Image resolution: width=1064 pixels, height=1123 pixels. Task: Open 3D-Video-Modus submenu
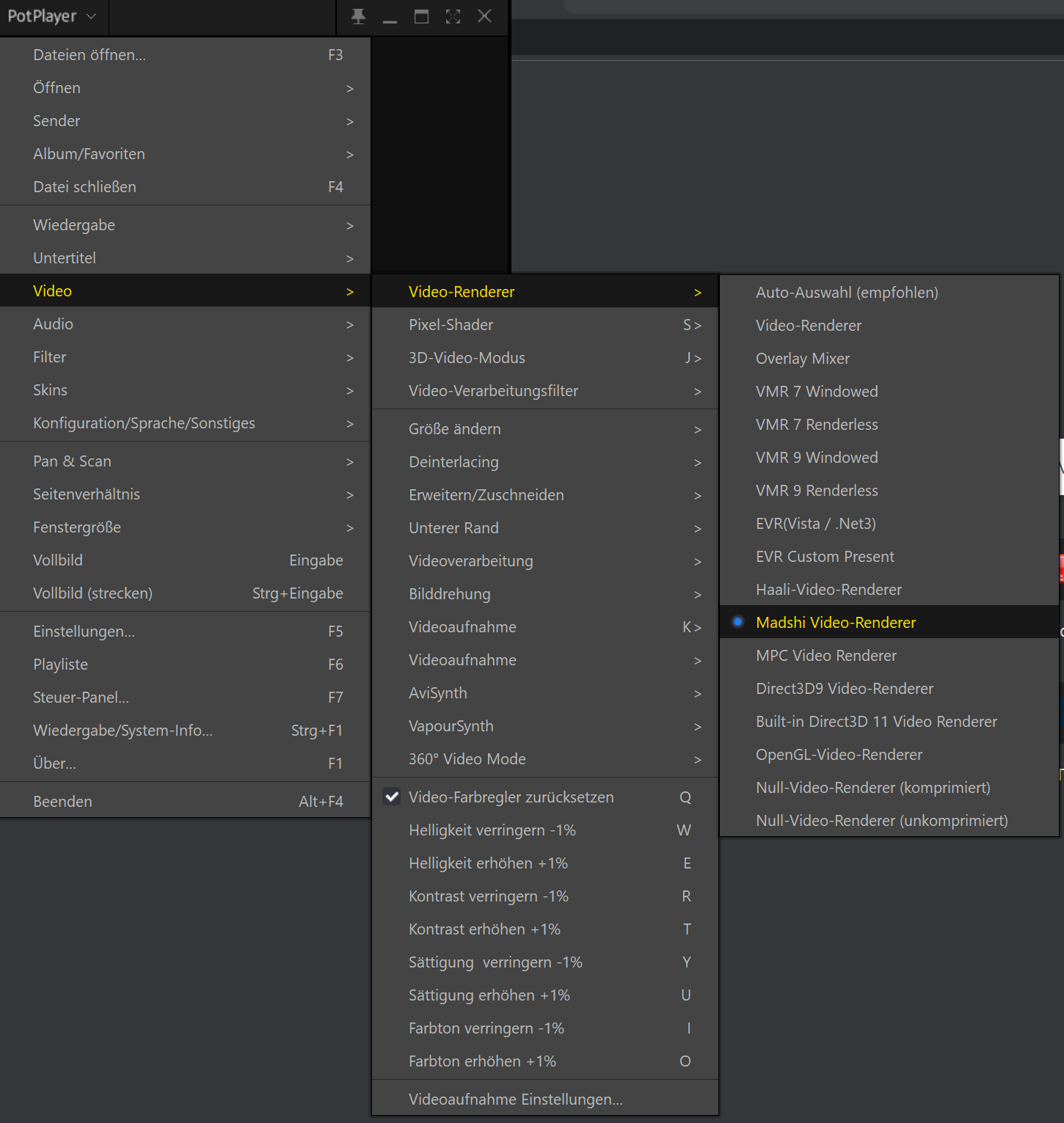[x=545, y=357]
